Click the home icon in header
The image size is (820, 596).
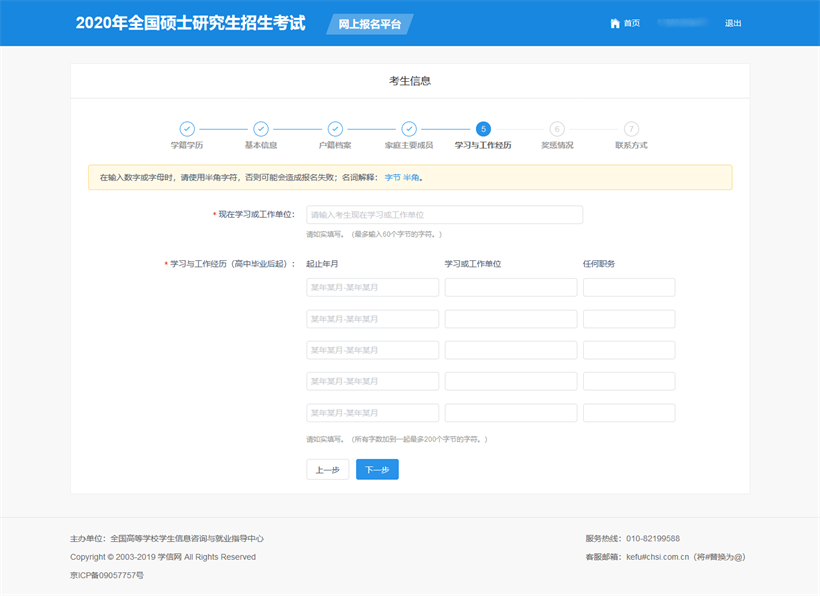pyautogui.click(x=615, y=23)
